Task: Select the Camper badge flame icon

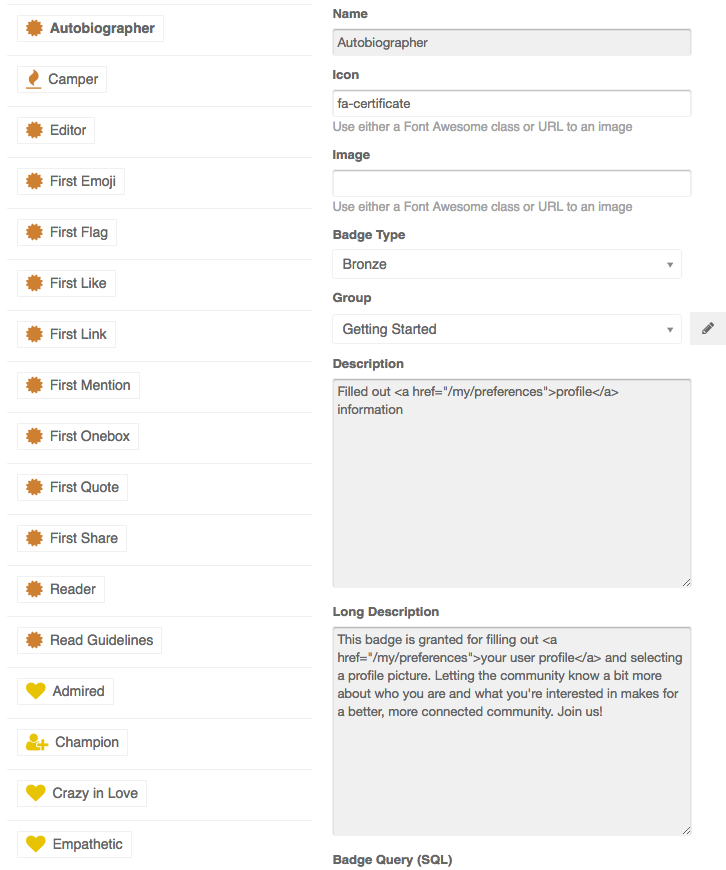Action: click(x=34, y=79)
